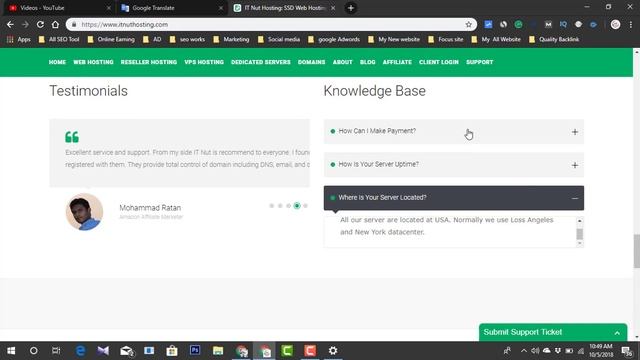Click the taskbar clock showing 10:49 AM
The image size is (640, 360).
(x=601, y=351)
